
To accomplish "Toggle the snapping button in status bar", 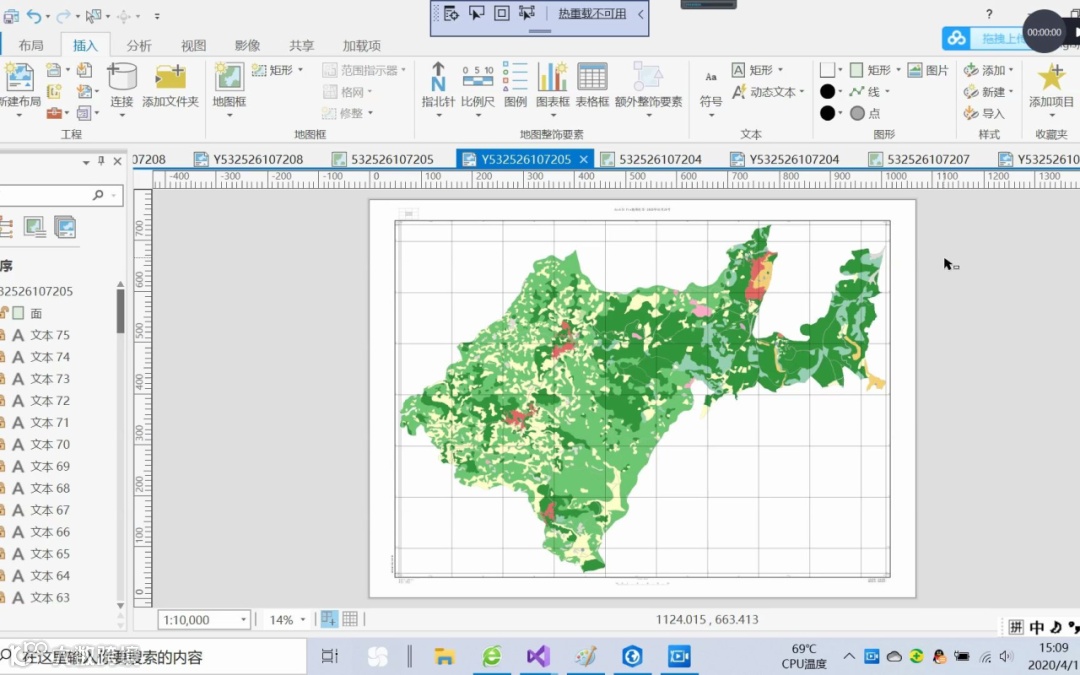I will coord(328,620).
